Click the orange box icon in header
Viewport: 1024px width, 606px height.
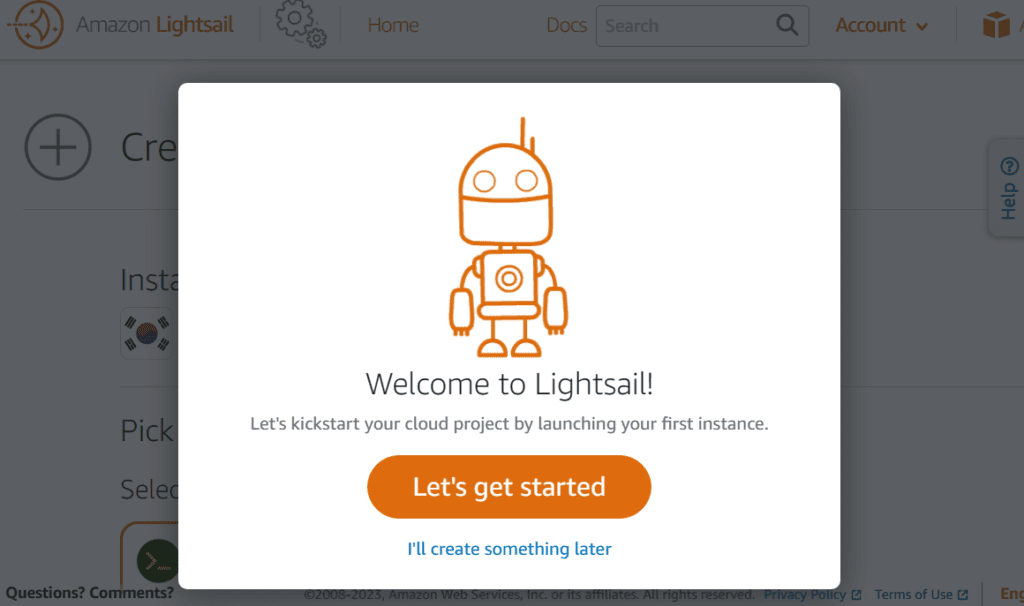pos(996,25)
